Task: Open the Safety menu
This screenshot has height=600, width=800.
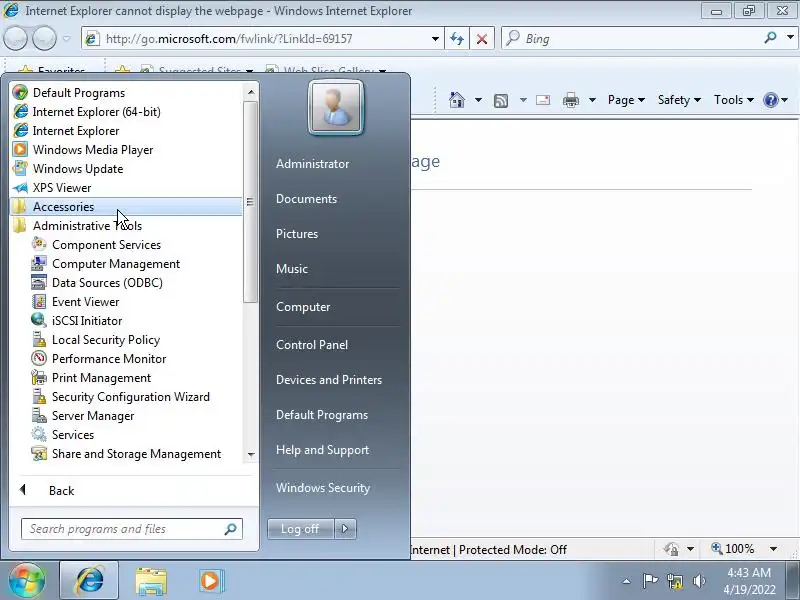Action: pyautogui.click(x=679, y=100)
